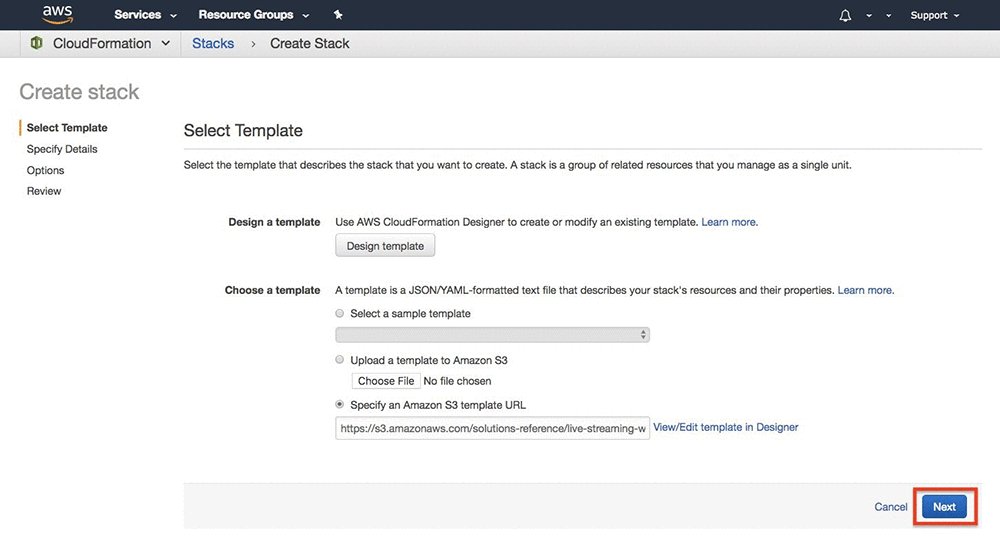The image size is (1000, 554).
Task: Click the S3 template URL input field
Action: [492, 428]
